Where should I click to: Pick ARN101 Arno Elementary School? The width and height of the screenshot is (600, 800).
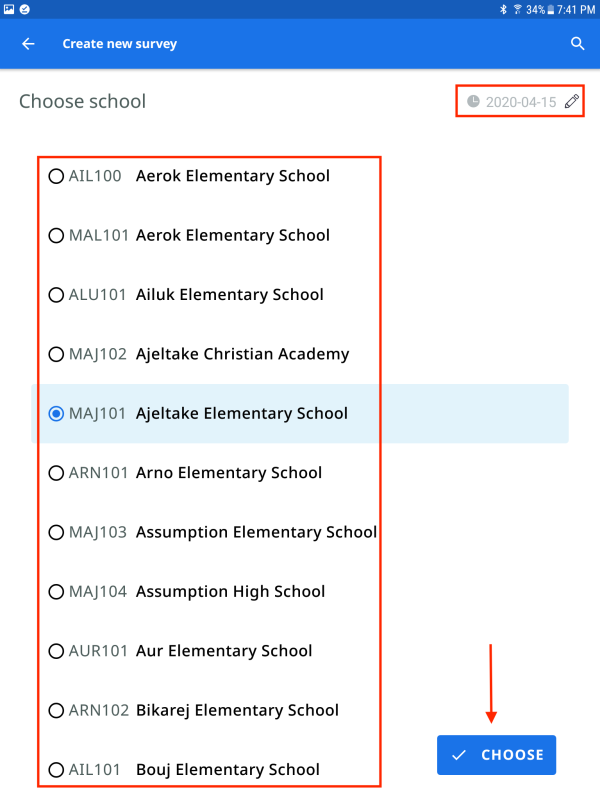click(x=57, y=473)
